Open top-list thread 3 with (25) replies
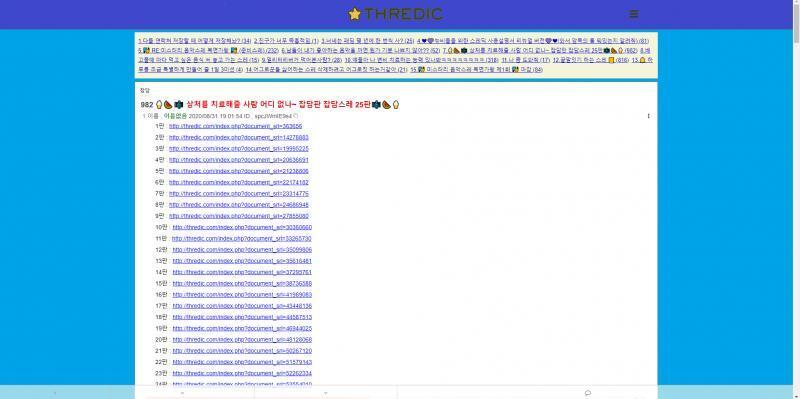The height and width of the screenshot is (399, 800). tap(367, 40)
